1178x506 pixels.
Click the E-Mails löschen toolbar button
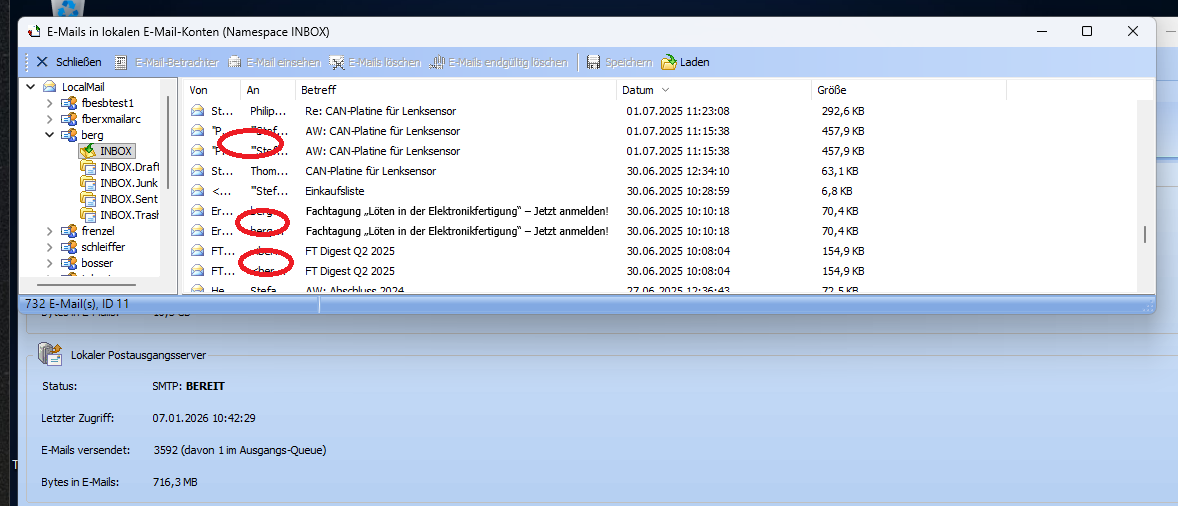(x=375, y=62)
